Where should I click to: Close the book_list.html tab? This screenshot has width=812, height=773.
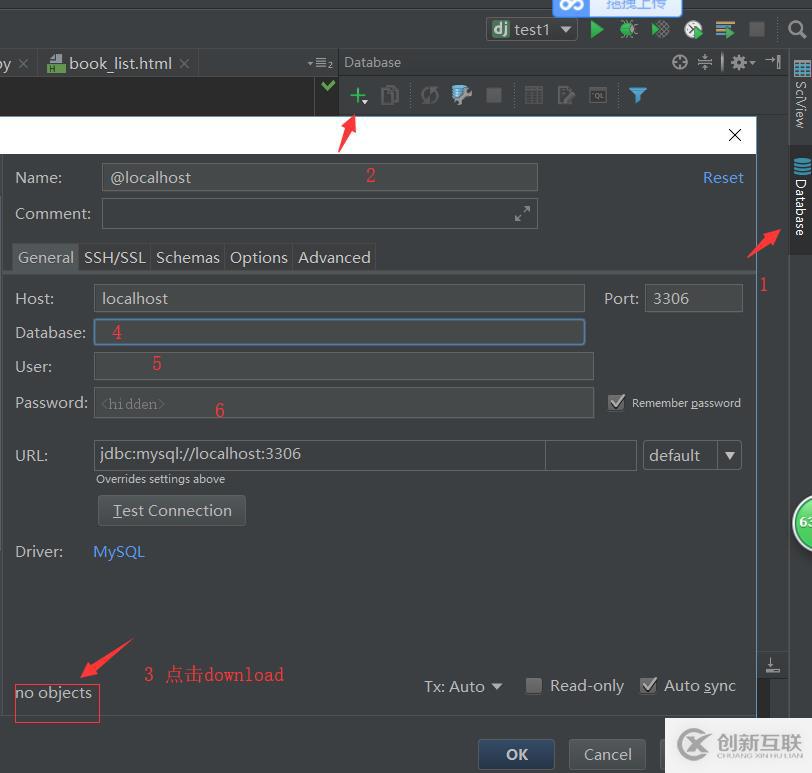pos(184,64)
